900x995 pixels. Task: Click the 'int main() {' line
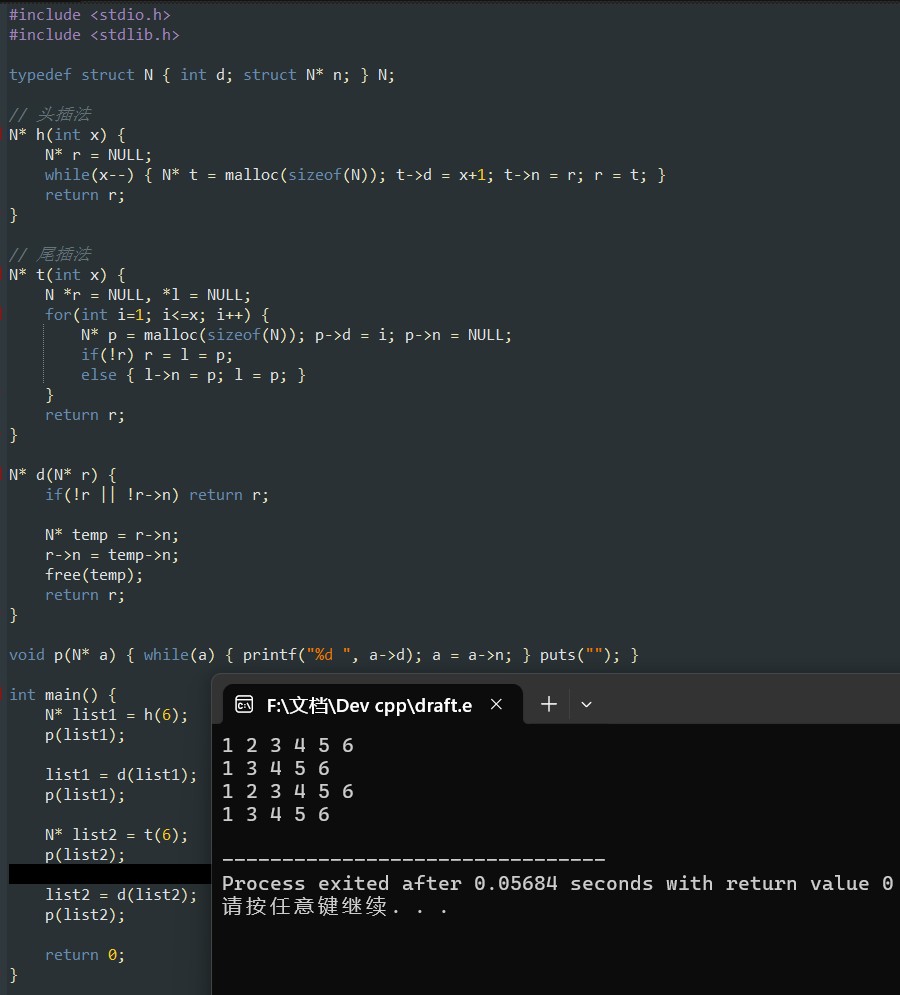click(63, 695)
